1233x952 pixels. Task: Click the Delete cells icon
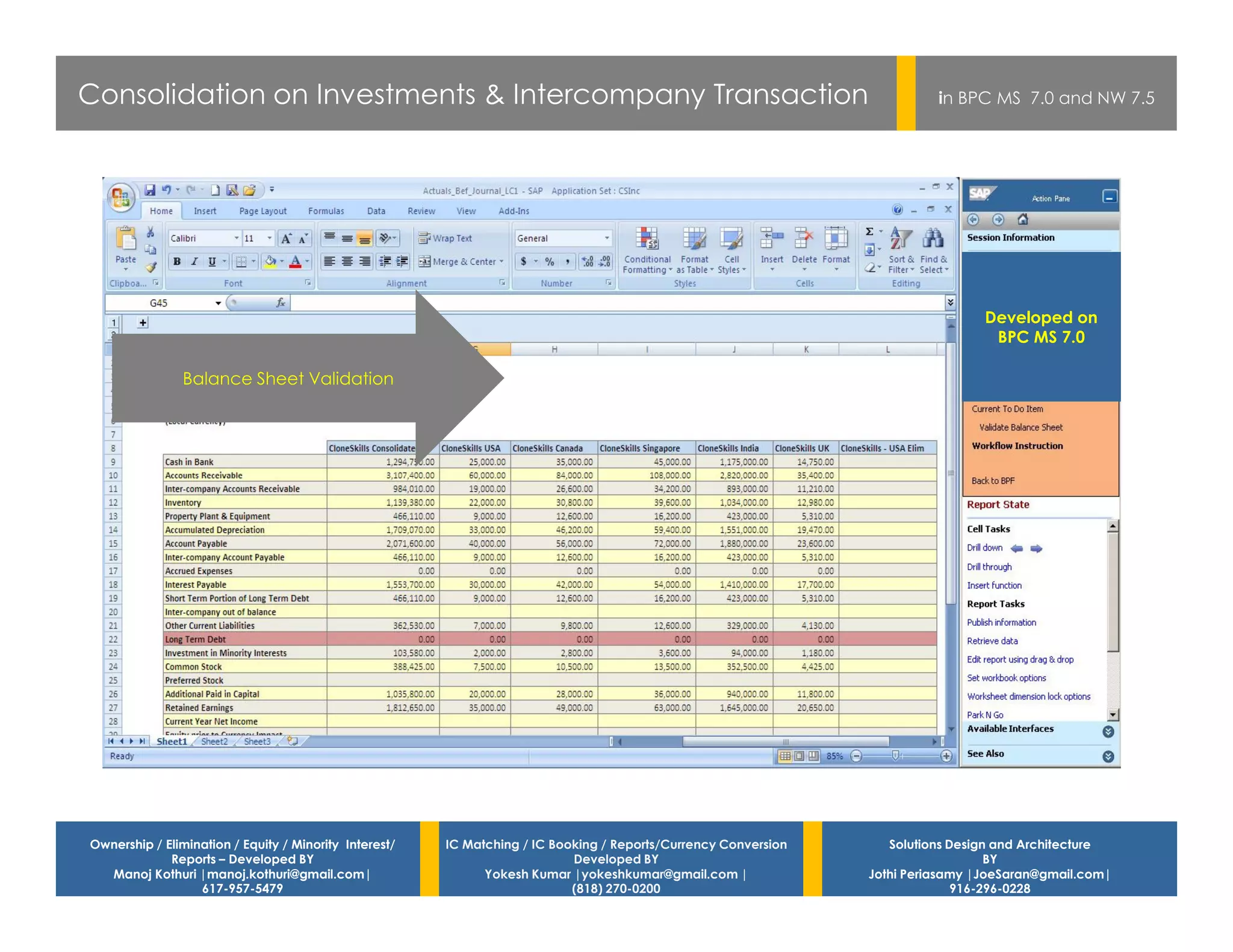(804, 239)
